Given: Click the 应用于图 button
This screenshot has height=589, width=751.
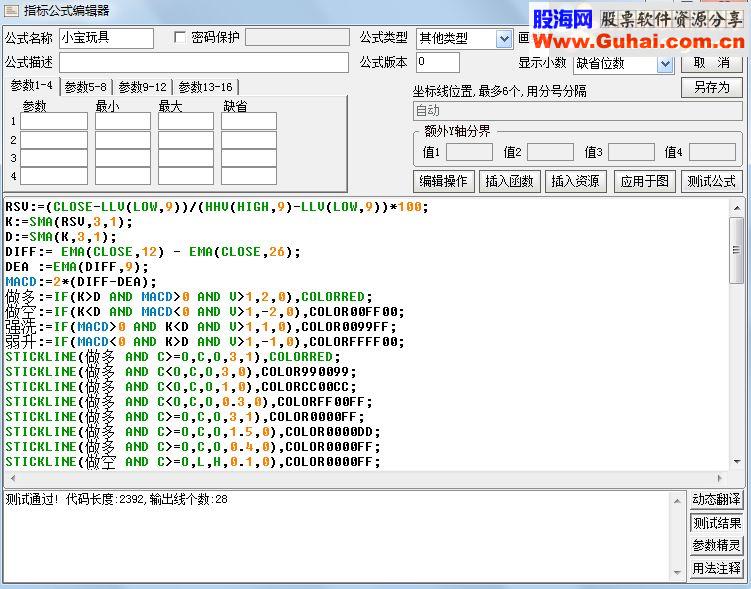Looking at the screenshot, I should [644, 181].
